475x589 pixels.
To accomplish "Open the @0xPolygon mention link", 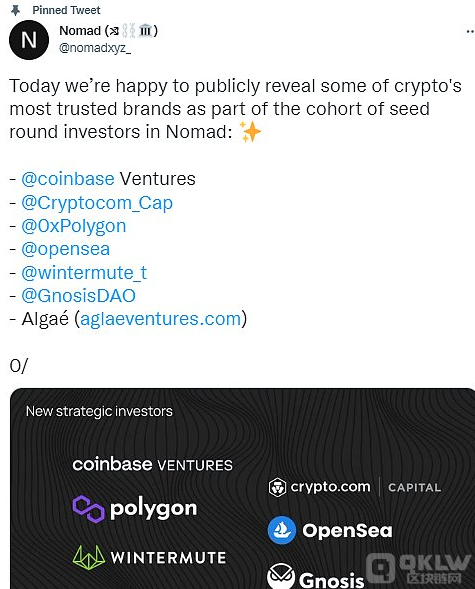I will (x=74, y=226).
